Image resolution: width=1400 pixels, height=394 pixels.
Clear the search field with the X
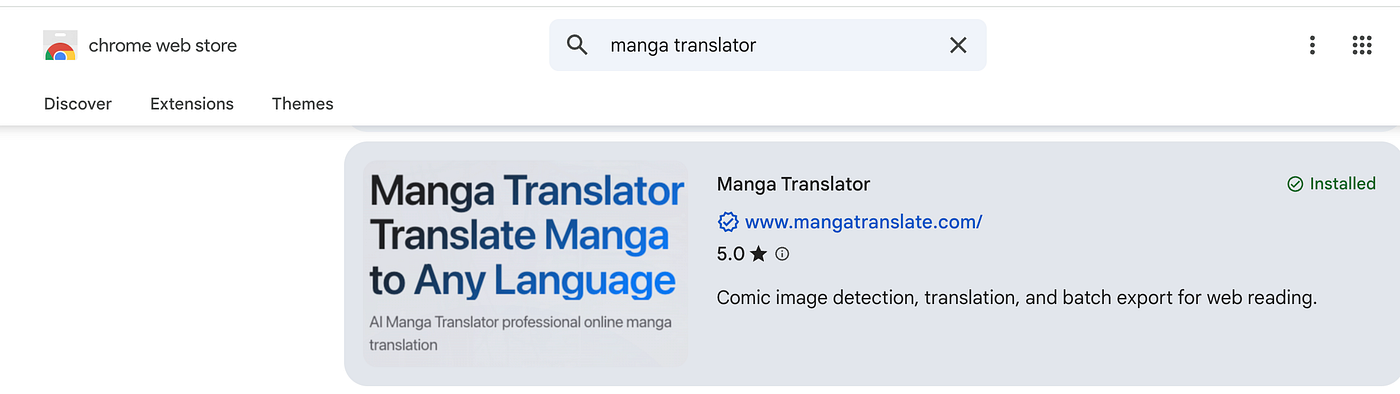(x=958, y=45)
